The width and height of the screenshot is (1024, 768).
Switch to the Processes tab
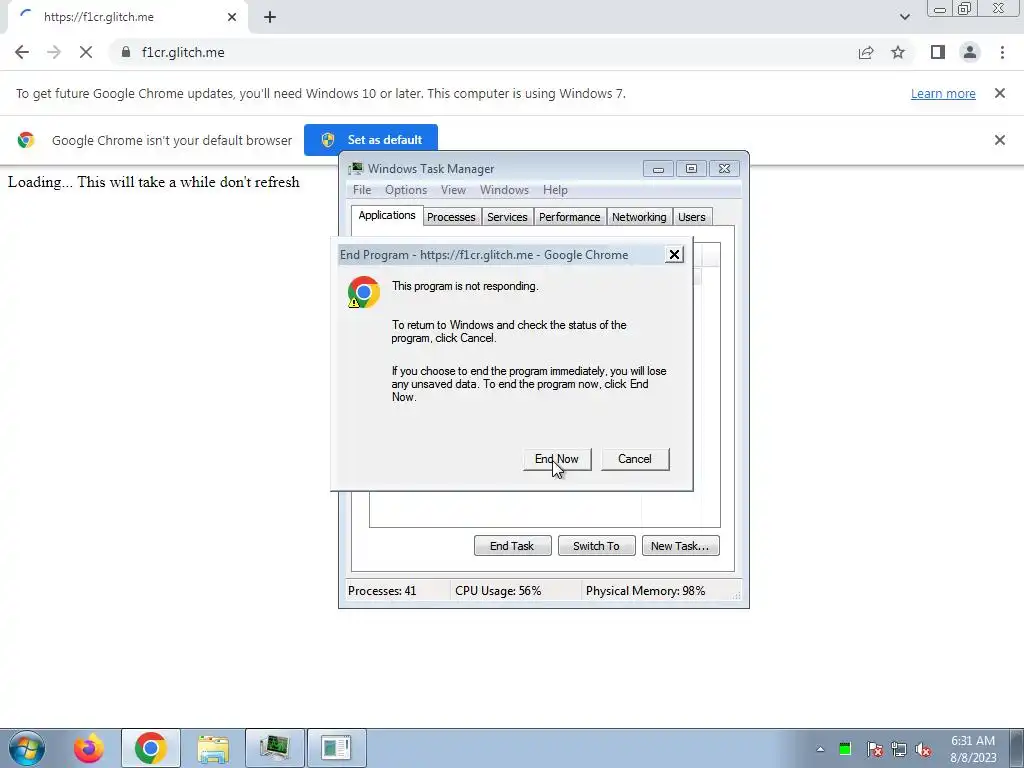click(451, 217)
